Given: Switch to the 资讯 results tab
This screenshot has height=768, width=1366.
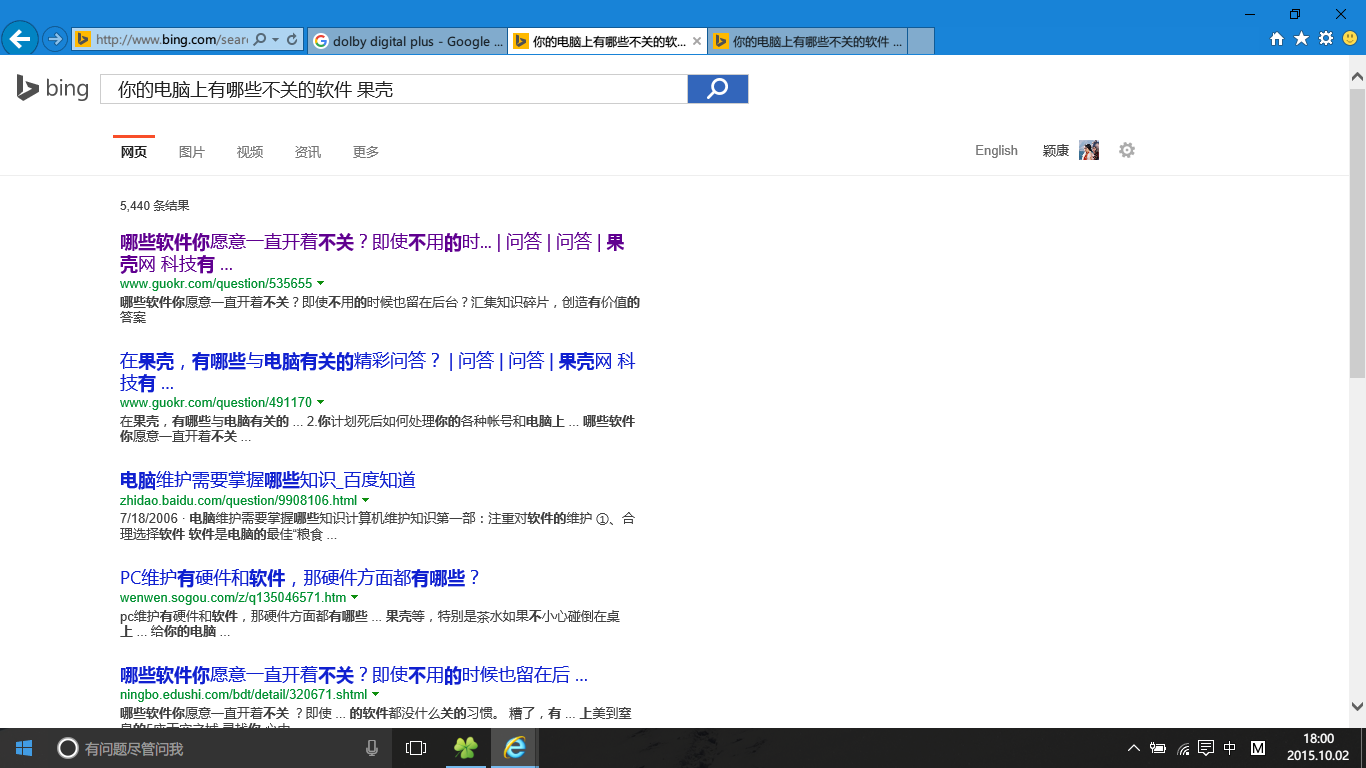Looking at the screenshot, I should tap(308, 152).
